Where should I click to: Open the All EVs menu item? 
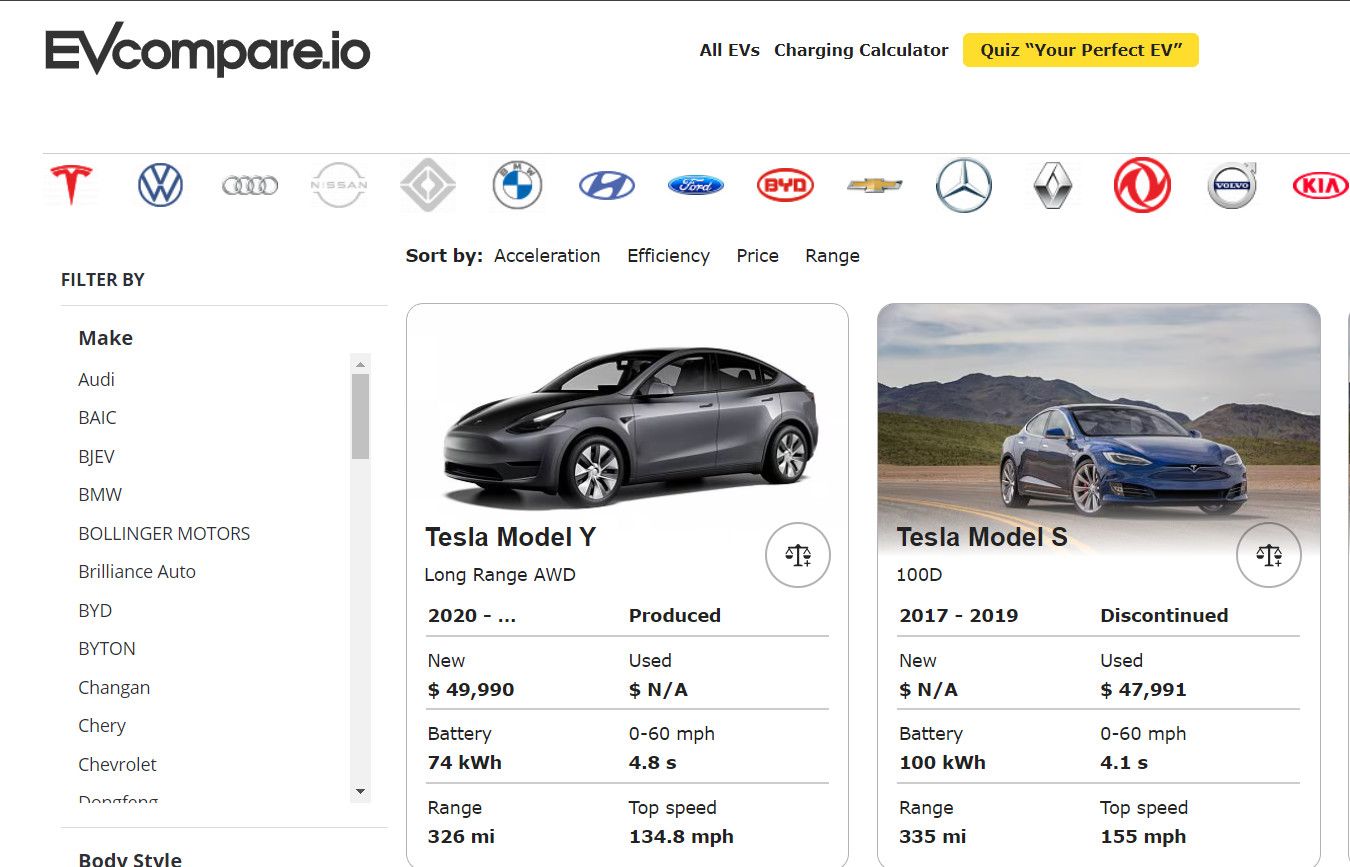[x=729, y=50]
